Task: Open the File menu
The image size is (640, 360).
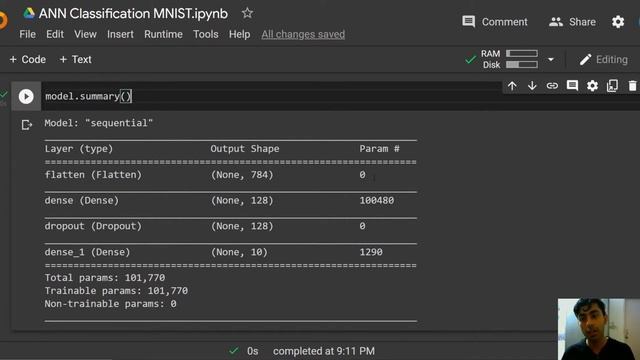Action: (x=27, y=34)
